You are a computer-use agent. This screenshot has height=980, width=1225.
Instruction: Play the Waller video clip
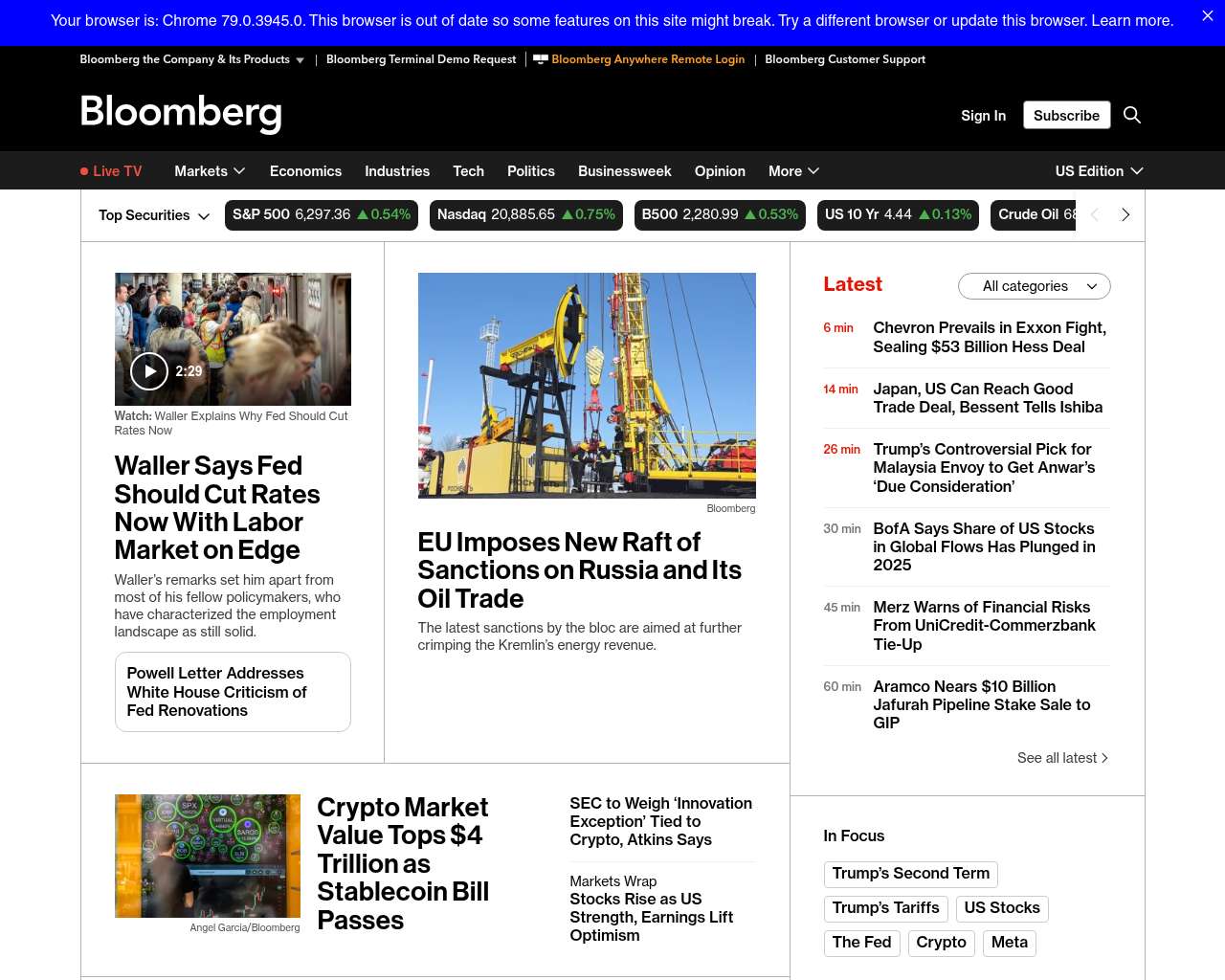point(149,371)
